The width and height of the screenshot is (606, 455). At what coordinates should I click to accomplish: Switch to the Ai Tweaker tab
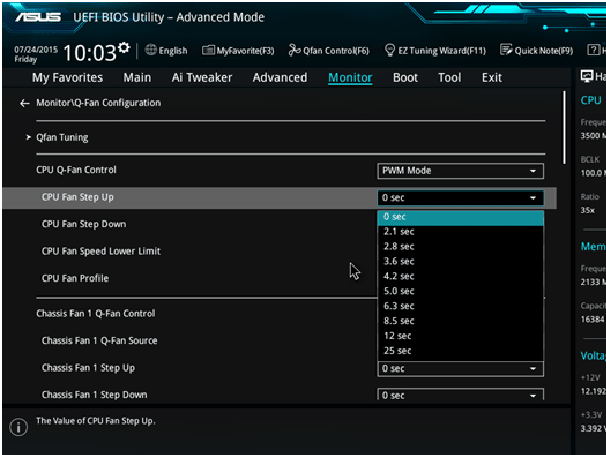202,78
